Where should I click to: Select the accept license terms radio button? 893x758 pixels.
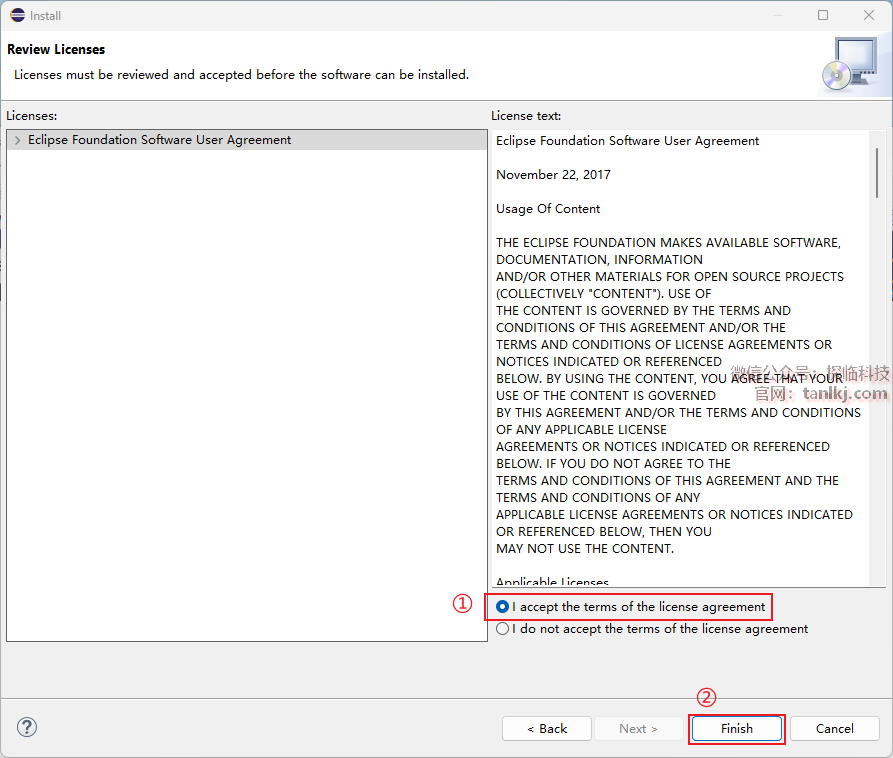click(x=502, y=607)
